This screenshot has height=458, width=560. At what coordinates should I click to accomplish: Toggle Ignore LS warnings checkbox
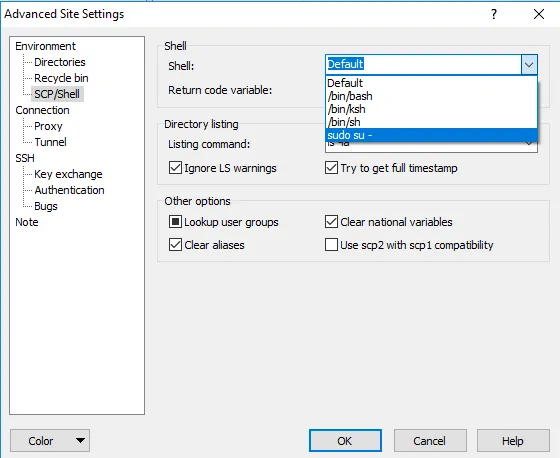[175, 168]
